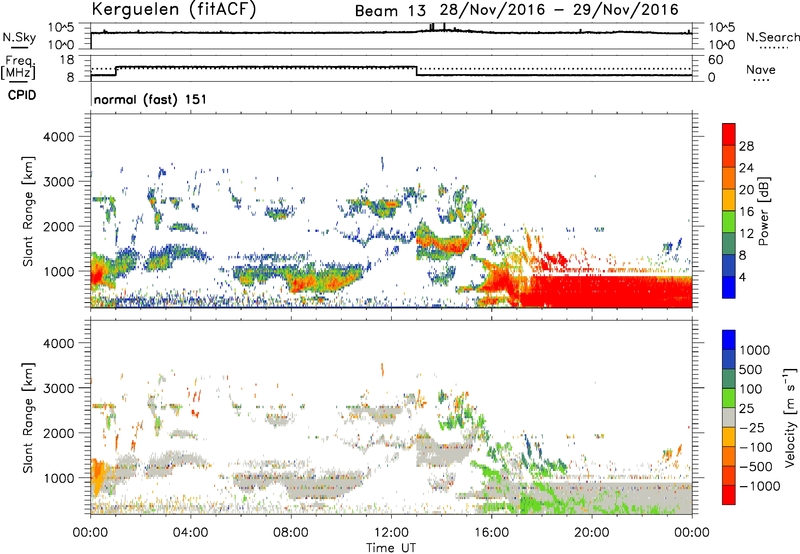Select the N.Sky label
The width and height of the screenshot is (800, 554).
[x=19, y=37]
